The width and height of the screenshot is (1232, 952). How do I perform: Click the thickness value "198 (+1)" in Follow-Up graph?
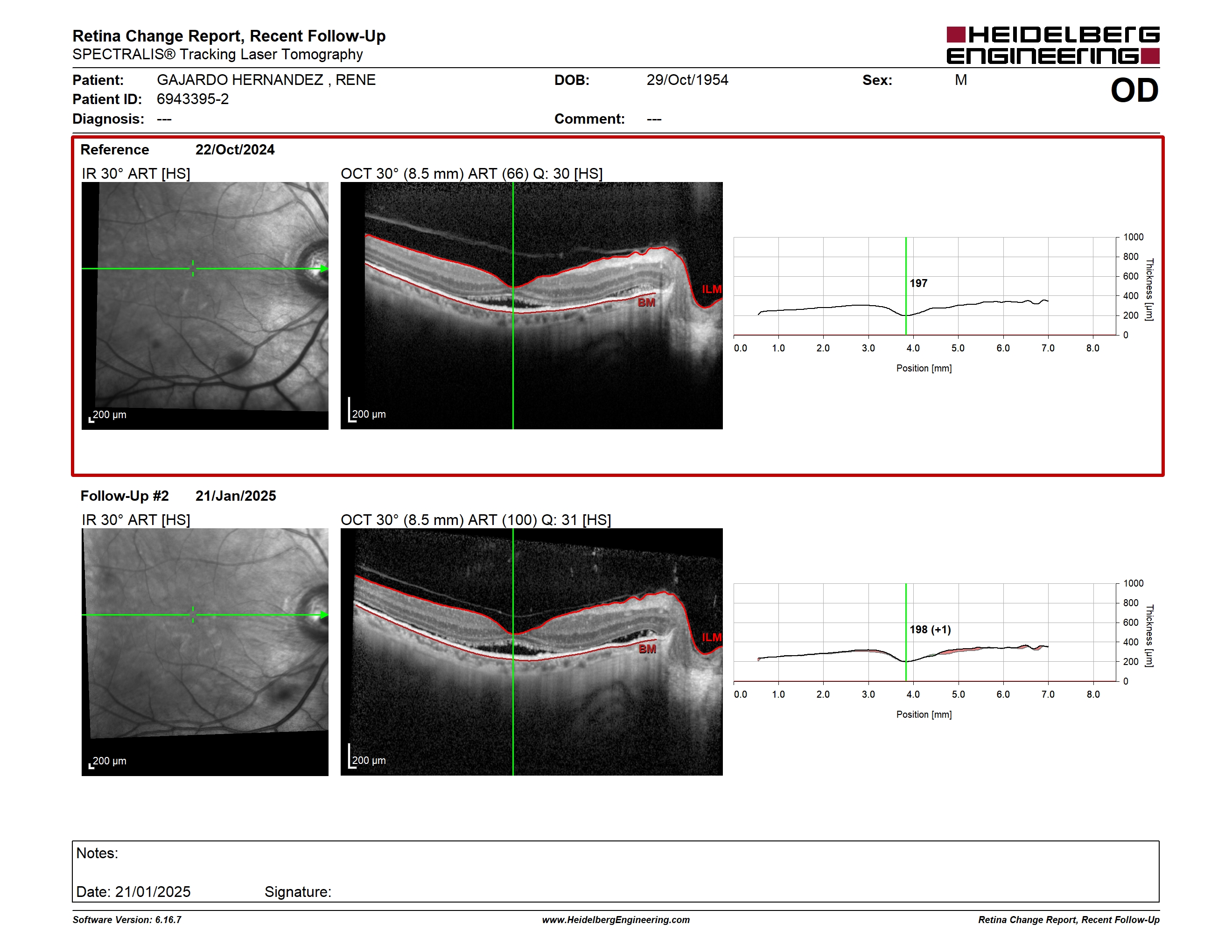click(x=930, y=630)
